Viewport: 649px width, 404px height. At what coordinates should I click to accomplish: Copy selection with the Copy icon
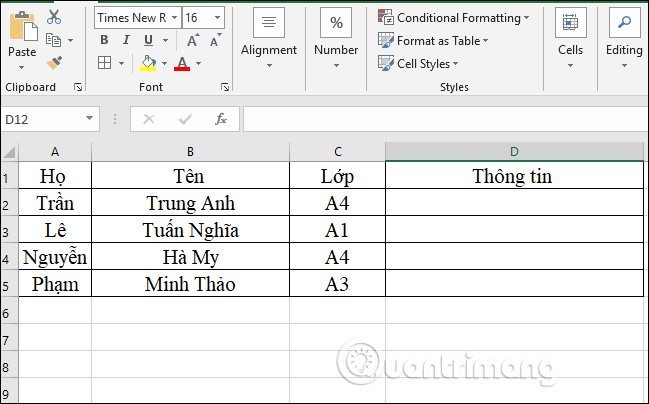[x=53, y=40]
